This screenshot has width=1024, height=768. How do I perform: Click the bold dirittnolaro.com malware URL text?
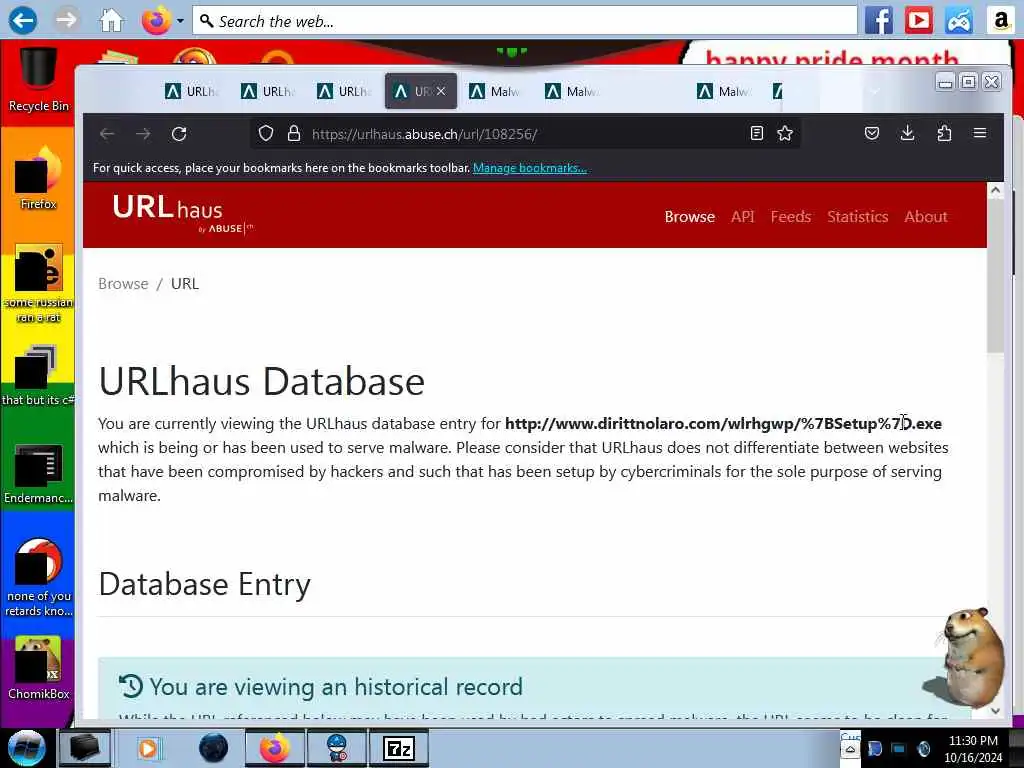click(x=724, y=423)
